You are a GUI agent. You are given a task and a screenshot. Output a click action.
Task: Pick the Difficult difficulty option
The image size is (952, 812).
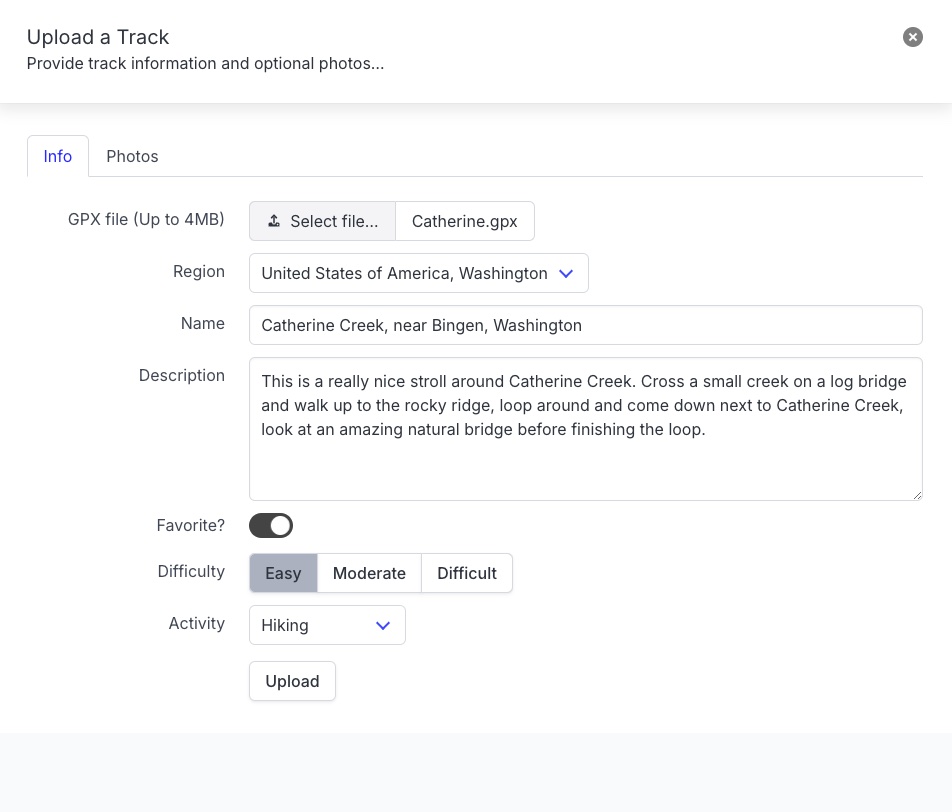pyautogui.click(x=467, y=573)
